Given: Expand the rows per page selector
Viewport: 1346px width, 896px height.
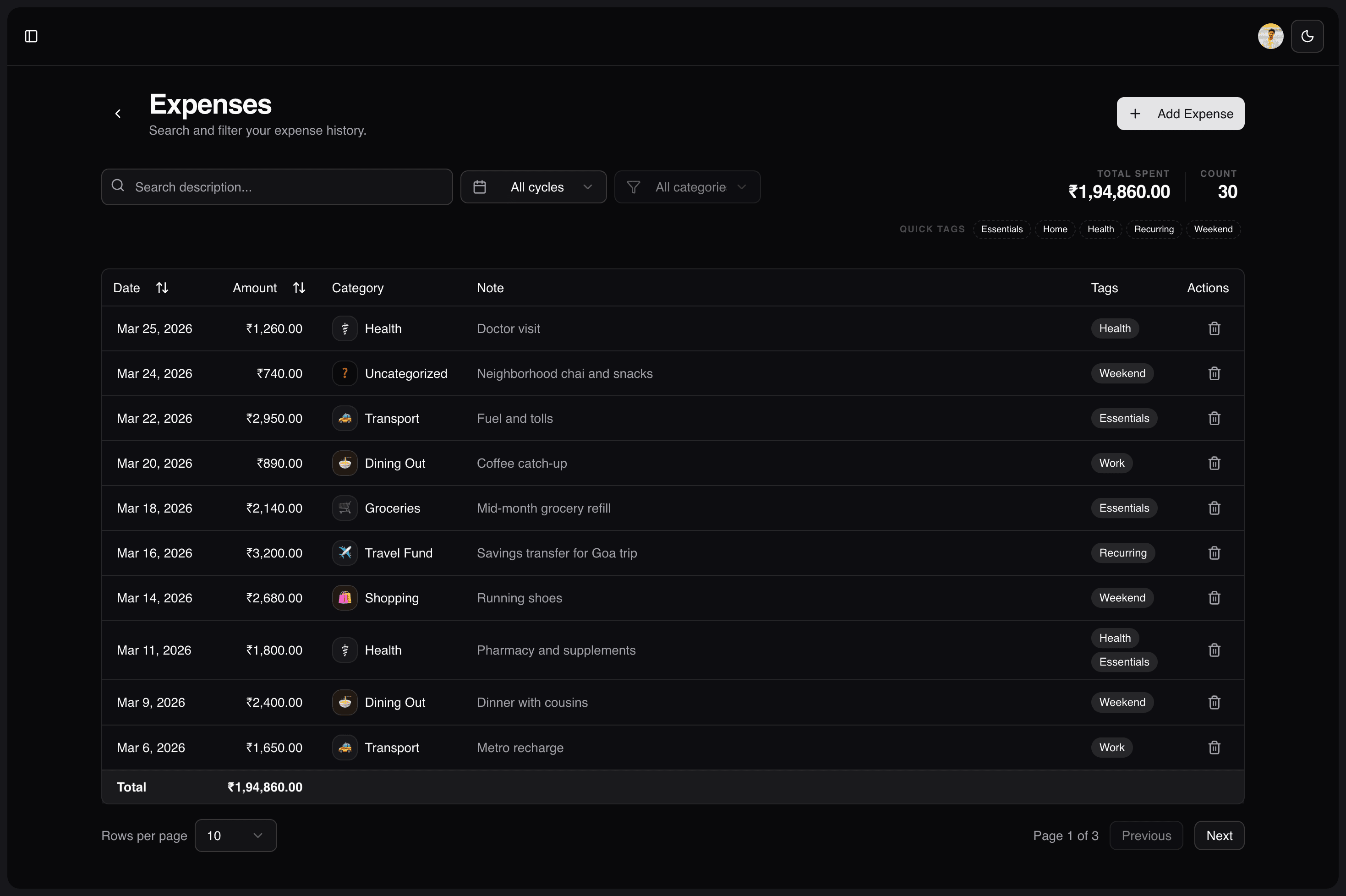Looking at the screenshot, I should point(235,835).
